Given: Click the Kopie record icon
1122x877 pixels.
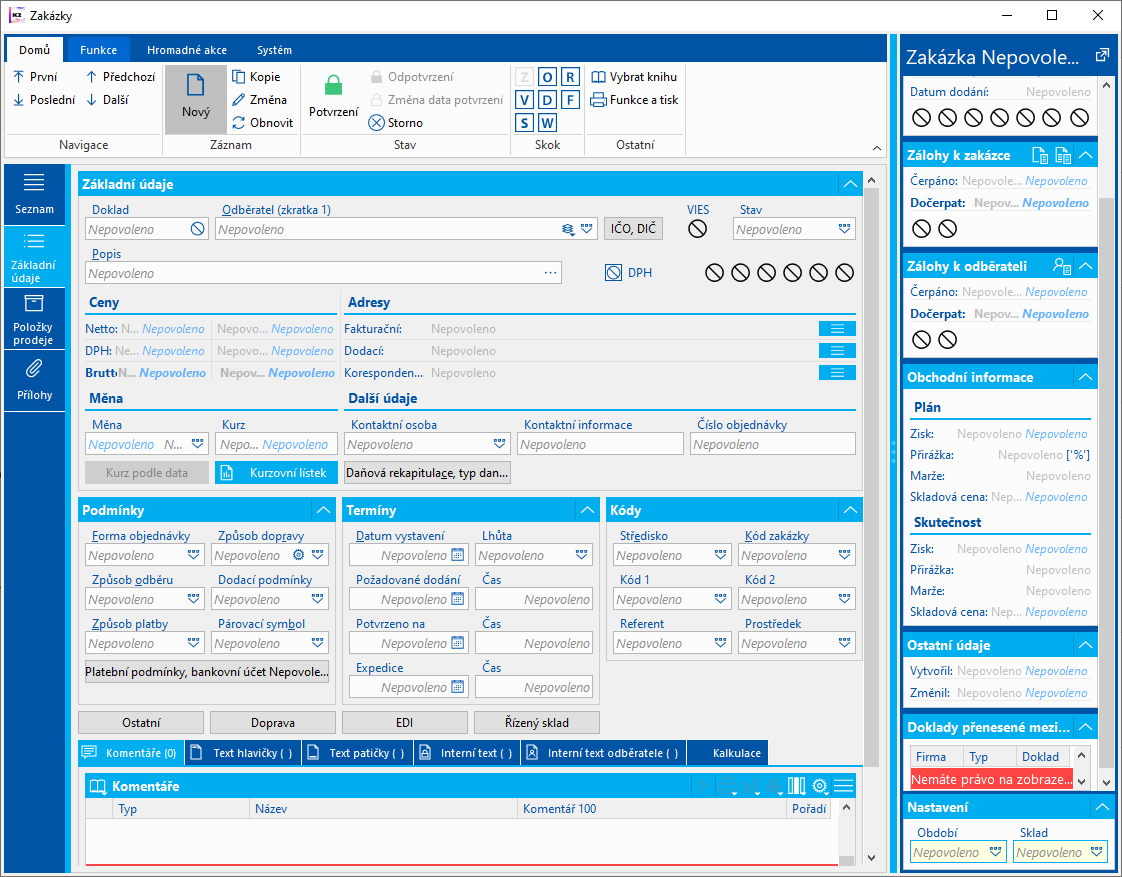Looking at the screenshot, I should (239, 77).
